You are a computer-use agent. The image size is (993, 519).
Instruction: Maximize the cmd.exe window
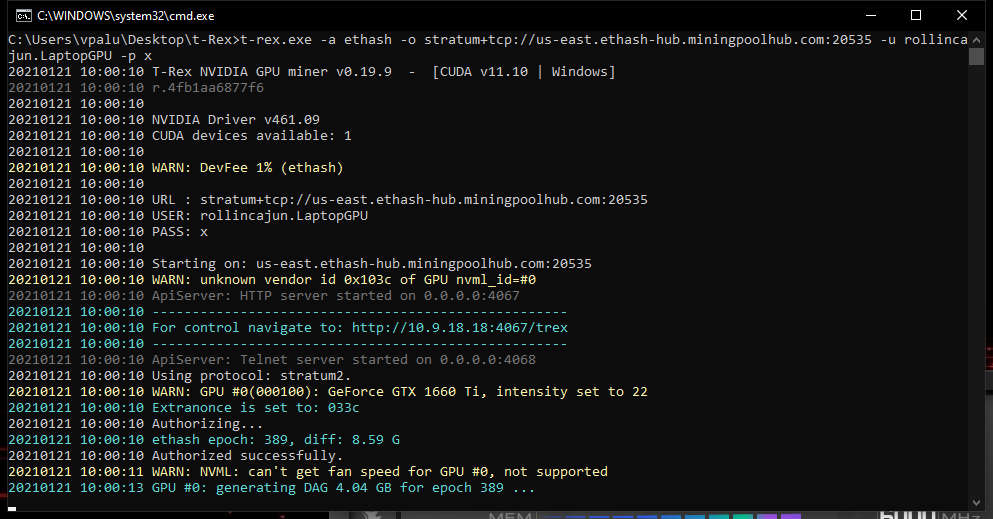916,15
